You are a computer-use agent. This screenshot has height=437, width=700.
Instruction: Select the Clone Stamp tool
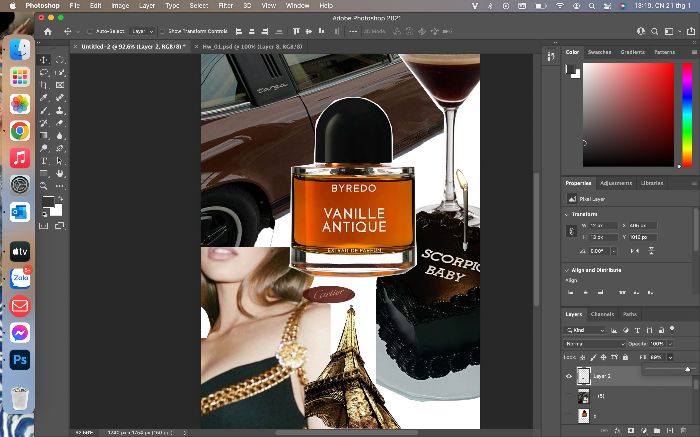pyautogui.click(x=60, y=110)
